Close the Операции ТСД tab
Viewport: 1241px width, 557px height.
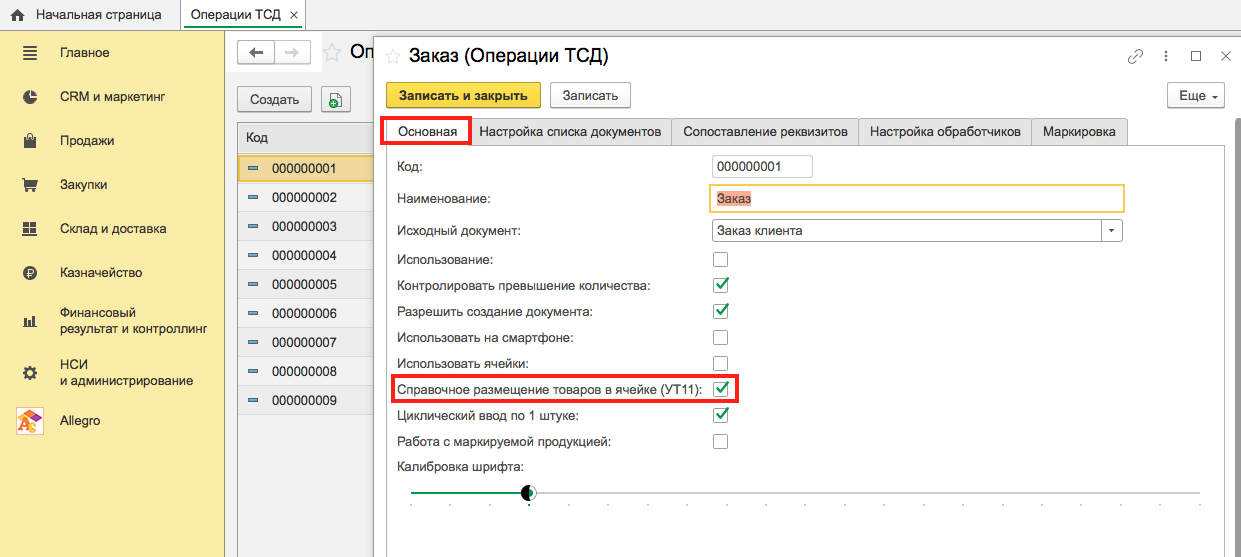tap(293, 15)
